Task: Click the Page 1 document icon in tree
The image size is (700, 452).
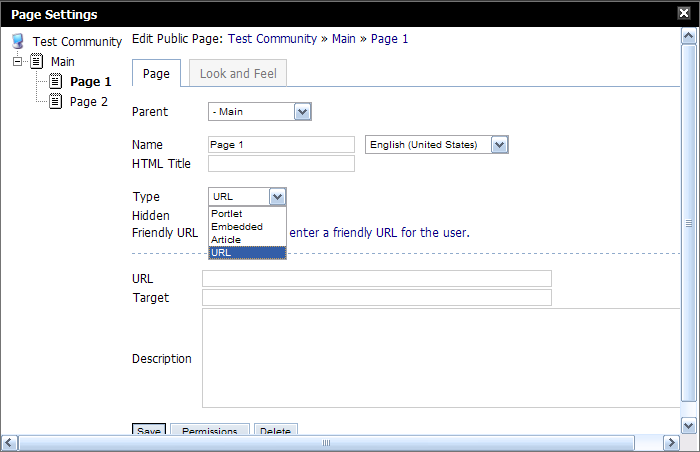Action: pyautogui.click(x=55, y=81)
